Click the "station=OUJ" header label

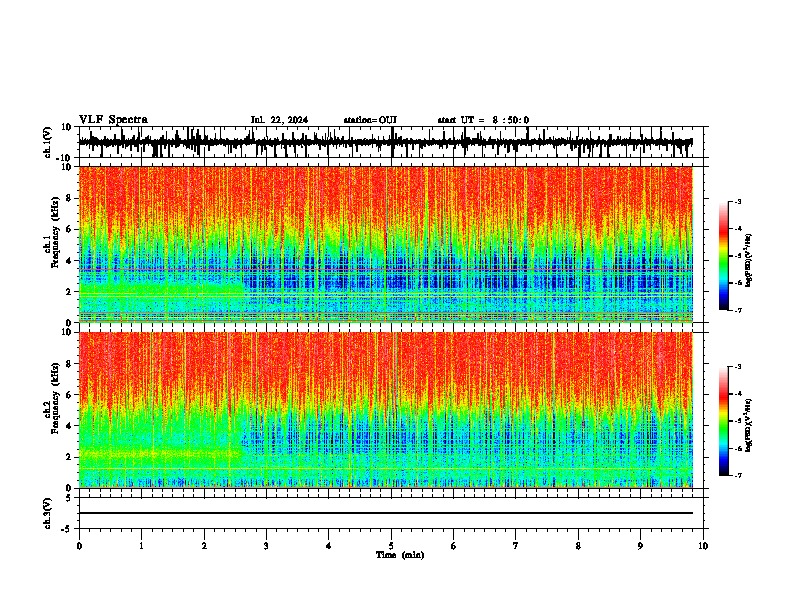point(370,120)
